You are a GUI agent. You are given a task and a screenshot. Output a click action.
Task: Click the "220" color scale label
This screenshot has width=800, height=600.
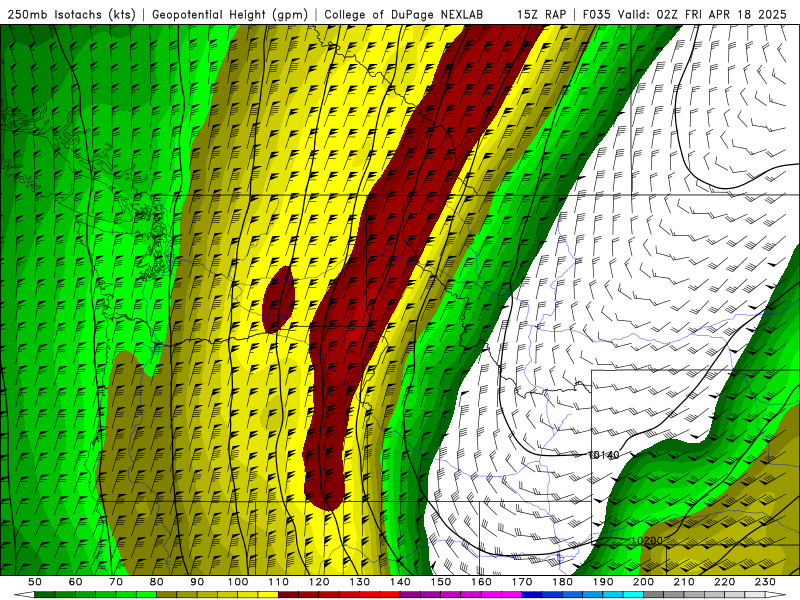725,582
